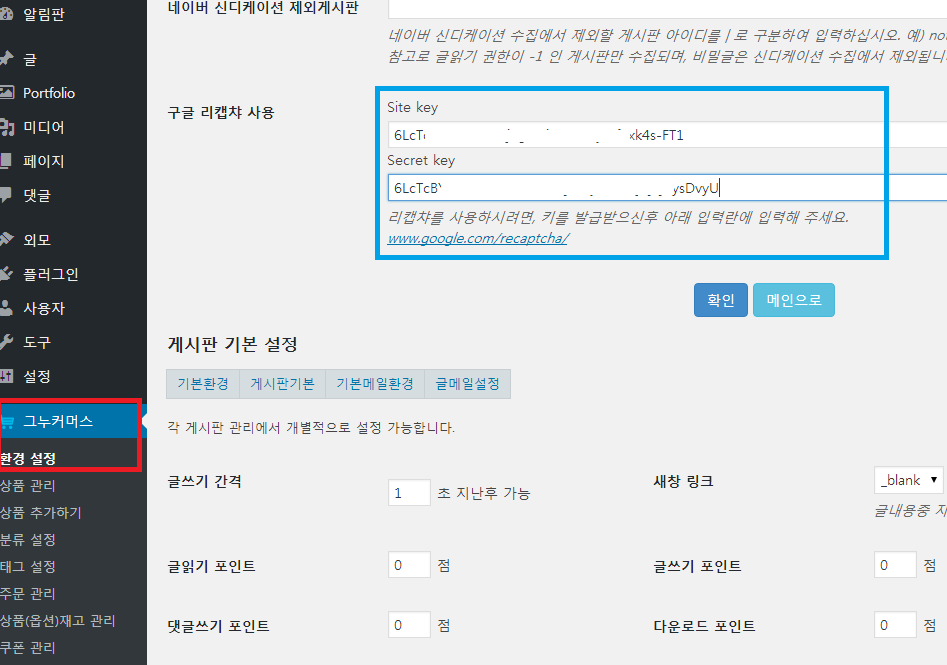
Task: Click the 글쓰기 포인트 input field
Action: point(895,565)
